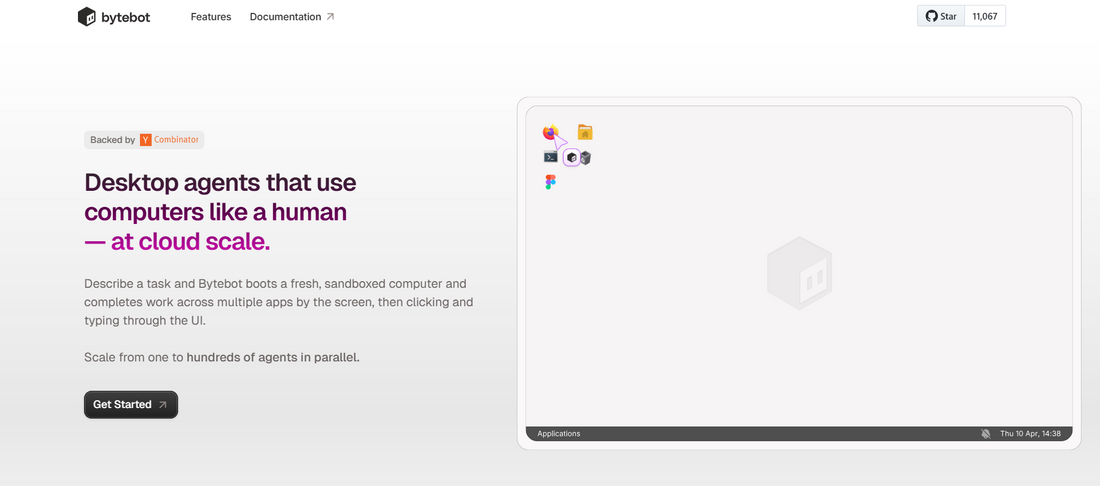Image resolution: width=1100 pixels, height=486 pixels.
Task: Open the Firefox icon on demo desktop
Action: coord(550,132)
